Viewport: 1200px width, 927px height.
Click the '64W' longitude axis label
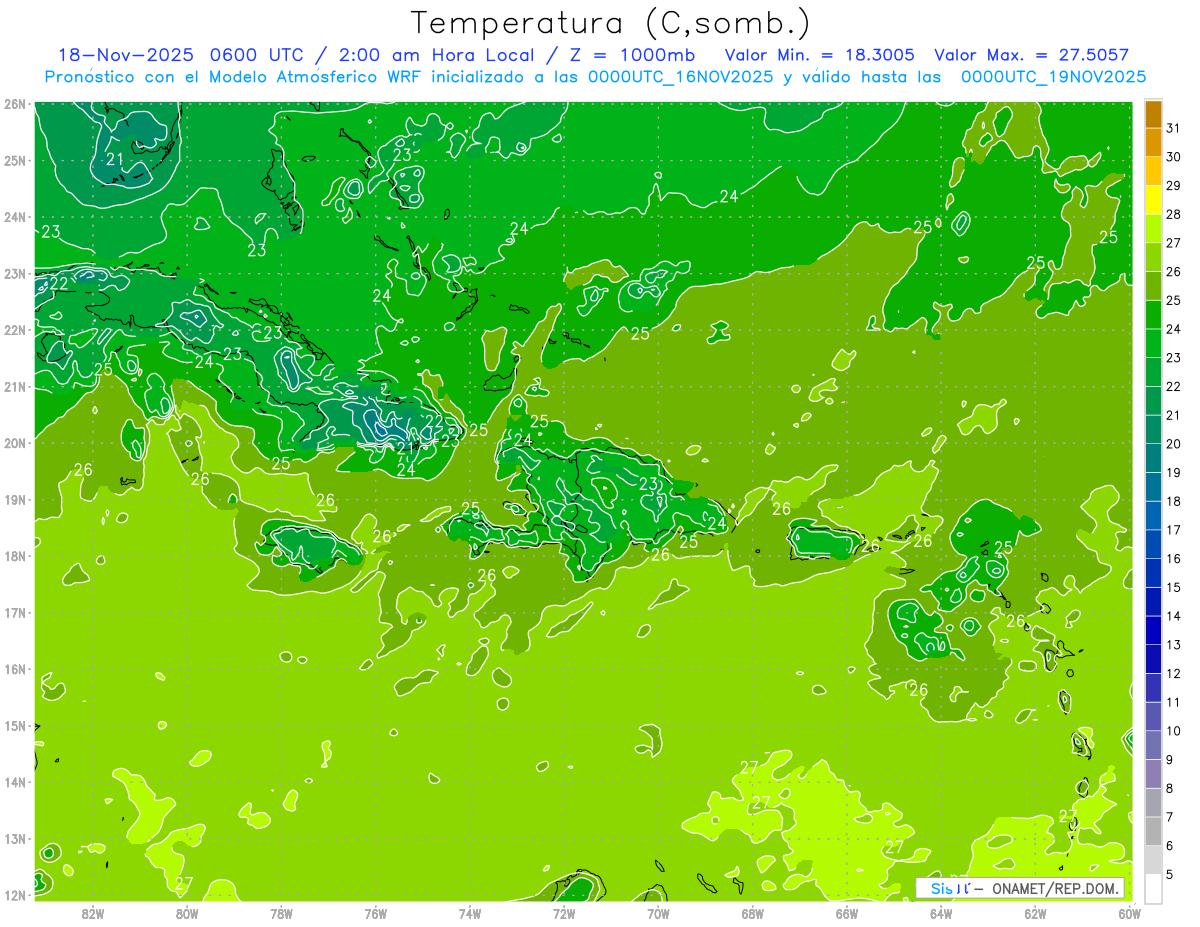pos(941,914)
